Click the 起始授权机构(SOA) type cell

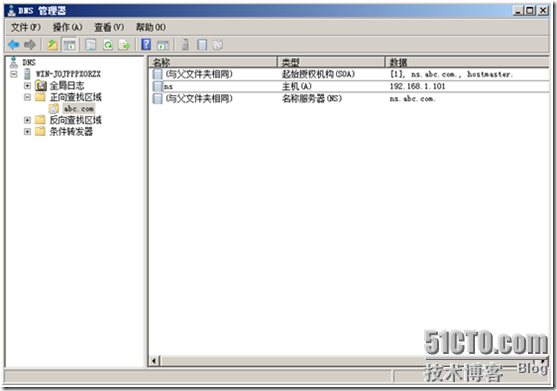pyautogui.click(x=318, y=74)
